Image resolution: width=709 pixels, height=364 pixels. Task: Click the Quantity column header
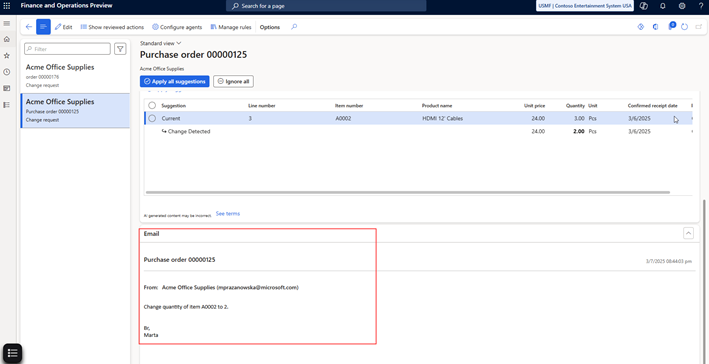click(576, 105)
